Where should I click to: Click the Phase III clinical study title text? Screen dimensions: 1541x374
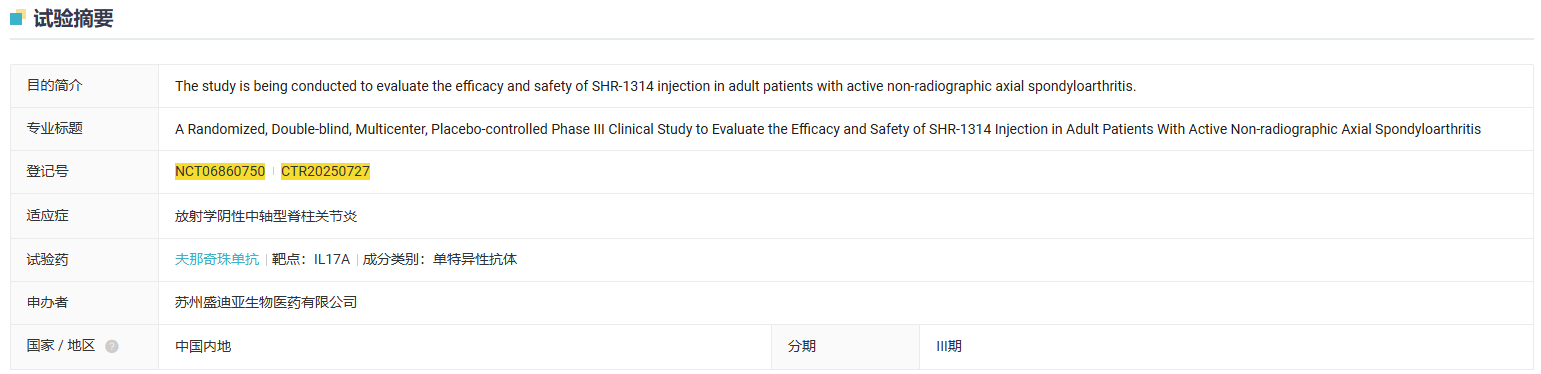click(828, 129)
